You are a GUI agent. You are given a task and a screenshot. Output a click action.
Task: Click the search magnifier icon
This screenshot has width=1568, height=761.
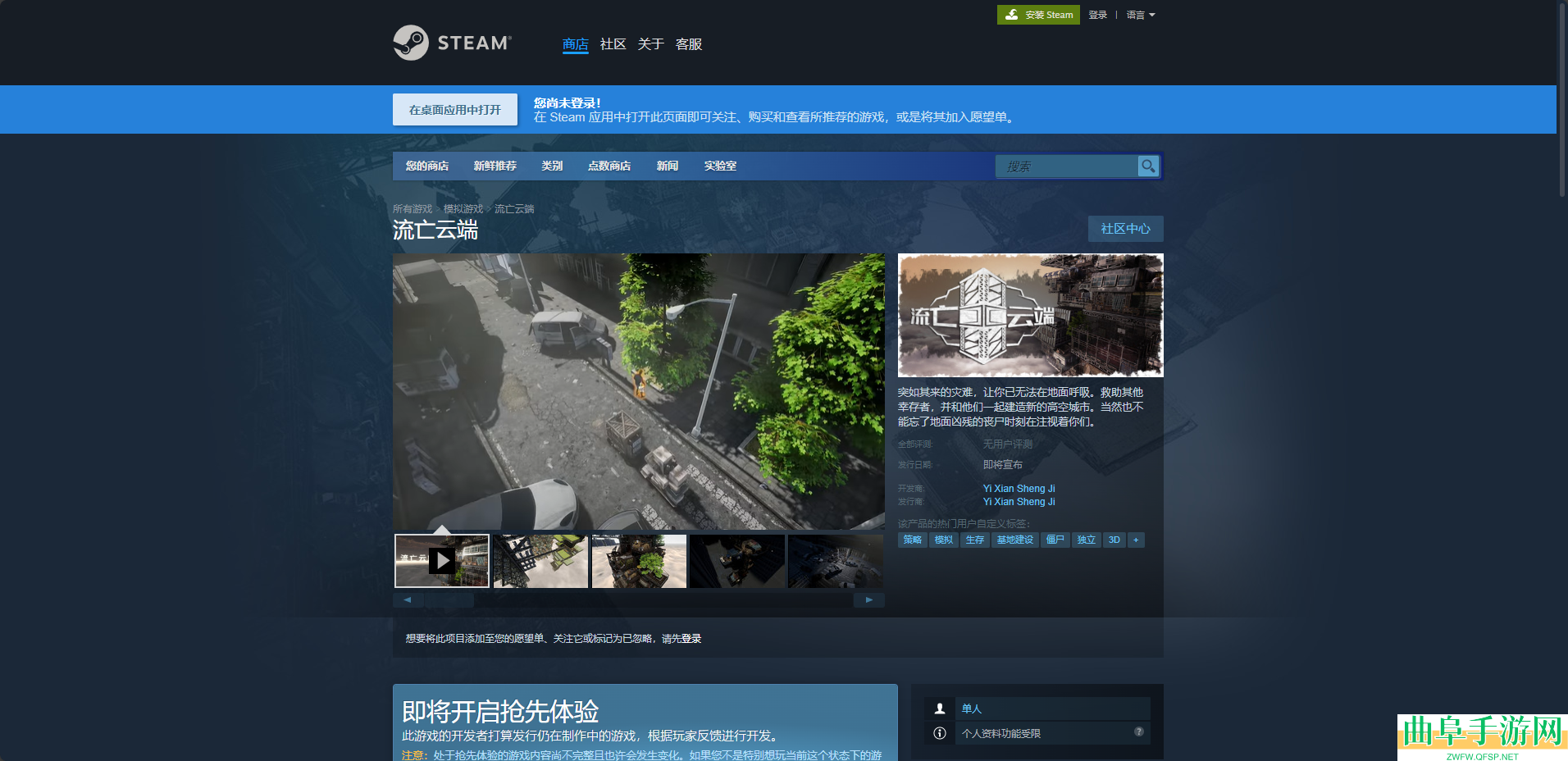pos(1148,166)
